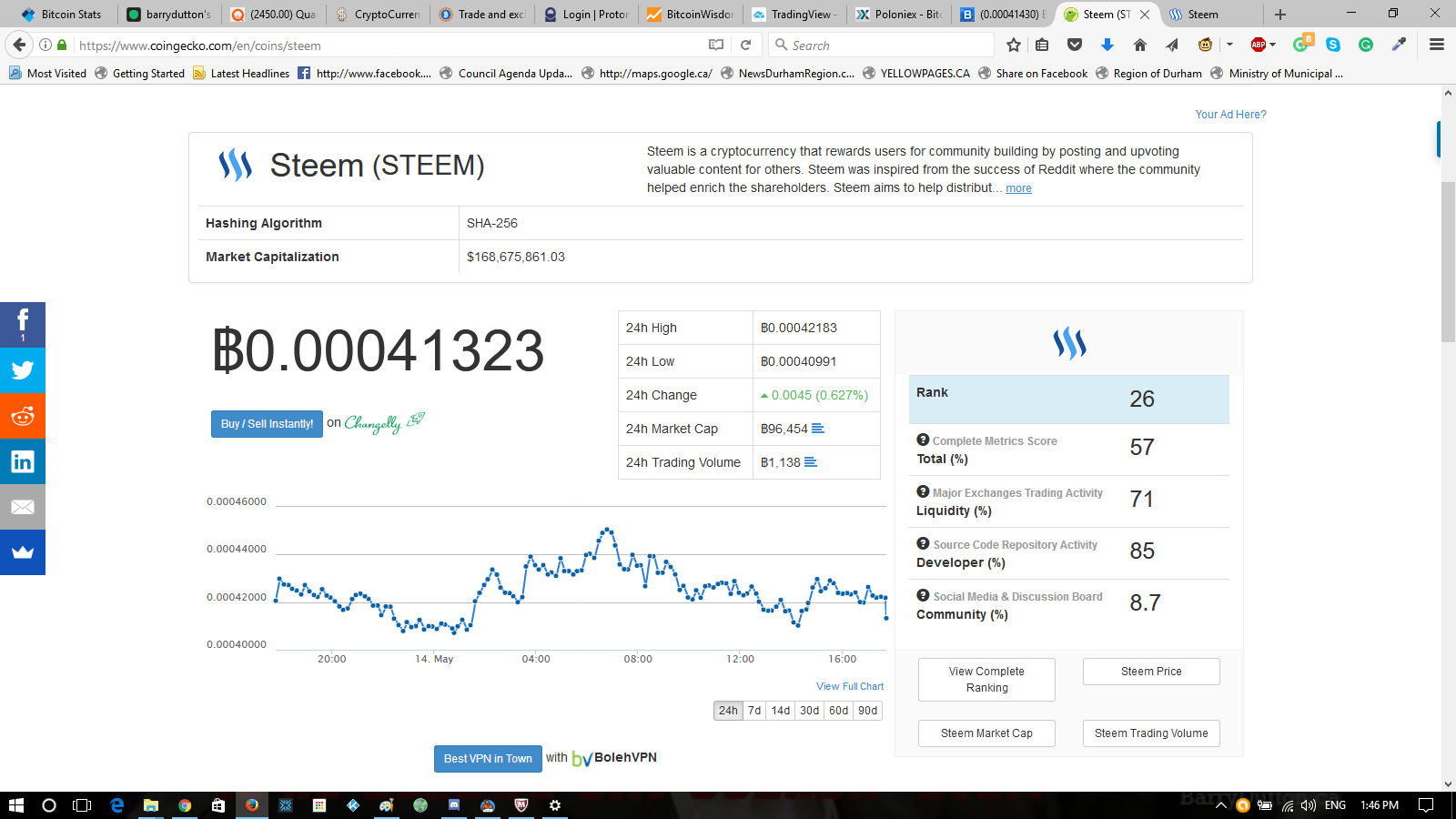Open Most Visited bookmarks folder
This screenshot has width=1456, height=819.
[47, 74]
